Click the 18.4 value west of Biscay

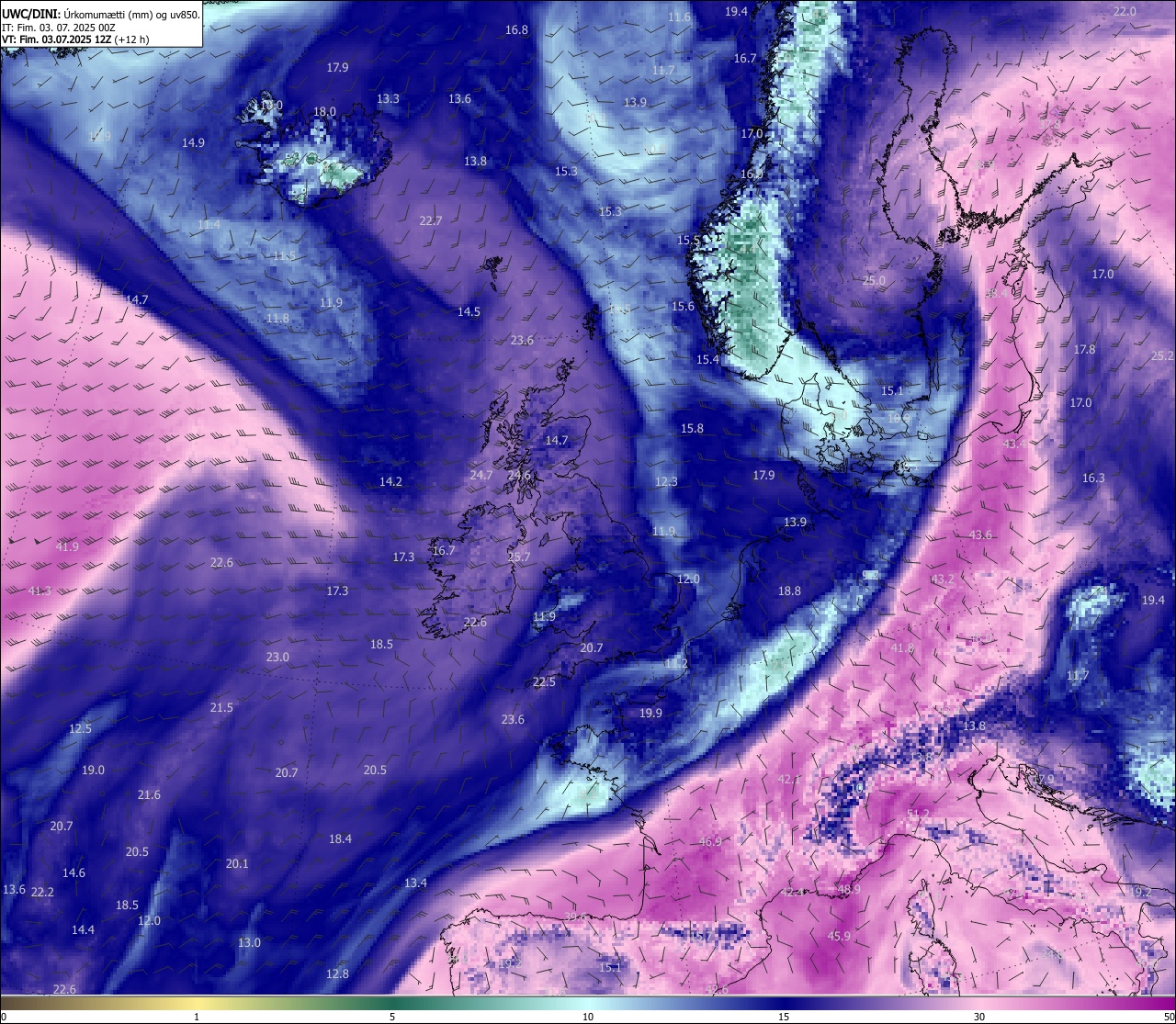point(340,838)
